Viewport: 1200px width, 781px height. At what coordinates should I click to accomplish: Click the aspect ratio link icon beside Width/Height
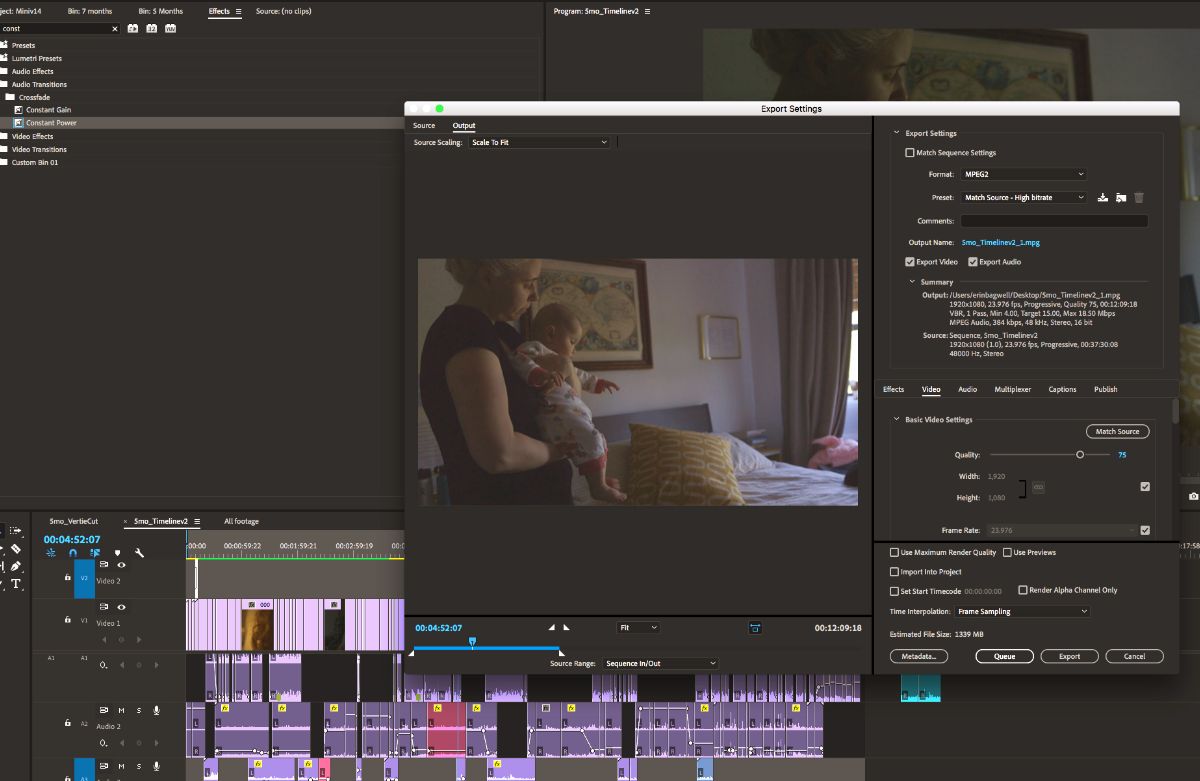[x=1038, y=487]
